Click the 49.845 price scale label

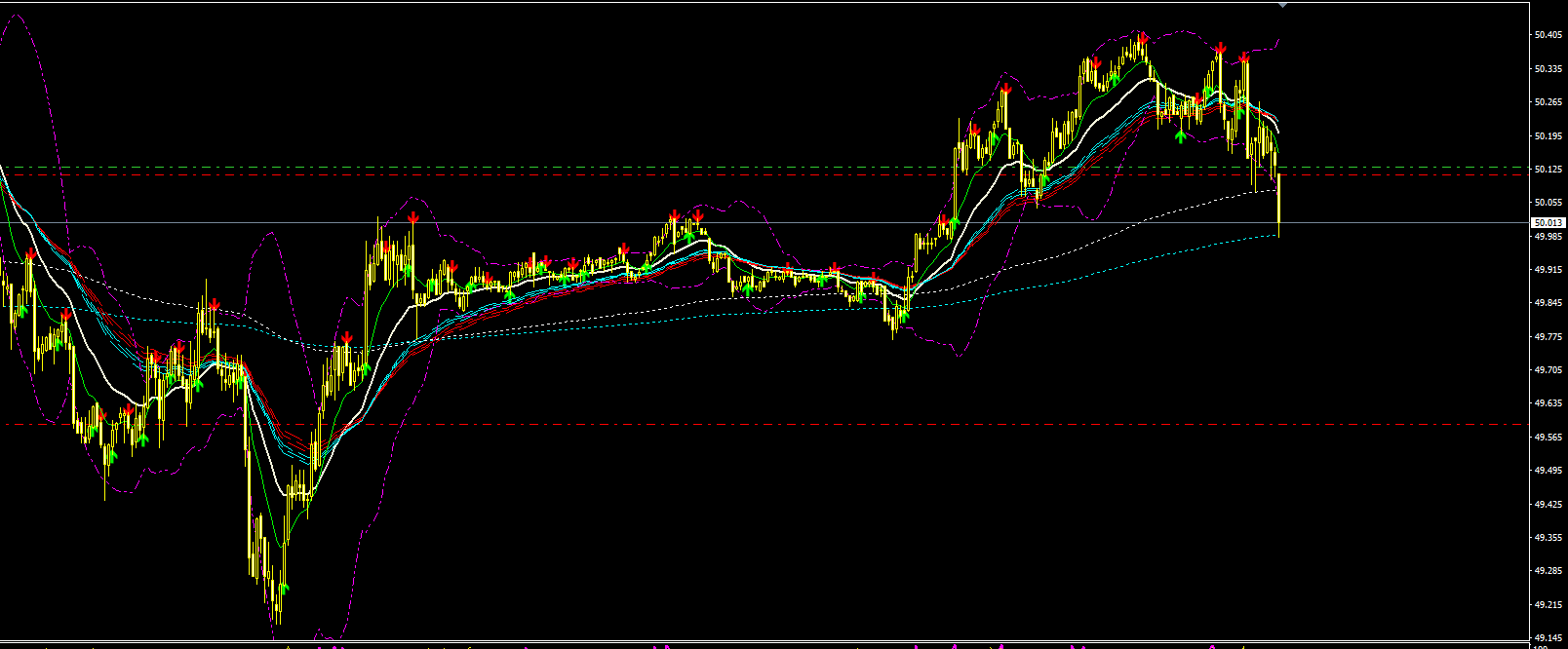[1547, 303]
